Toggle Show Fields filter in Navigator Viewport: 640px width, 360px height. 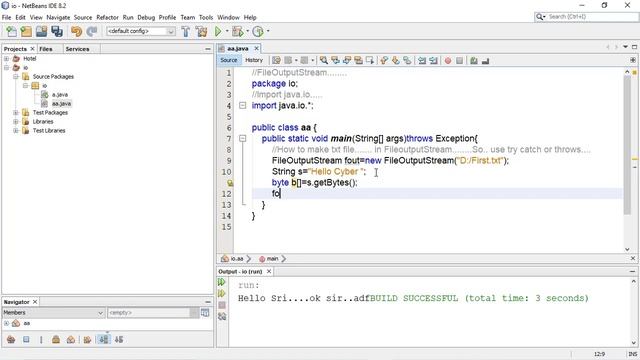coord(26,339)
